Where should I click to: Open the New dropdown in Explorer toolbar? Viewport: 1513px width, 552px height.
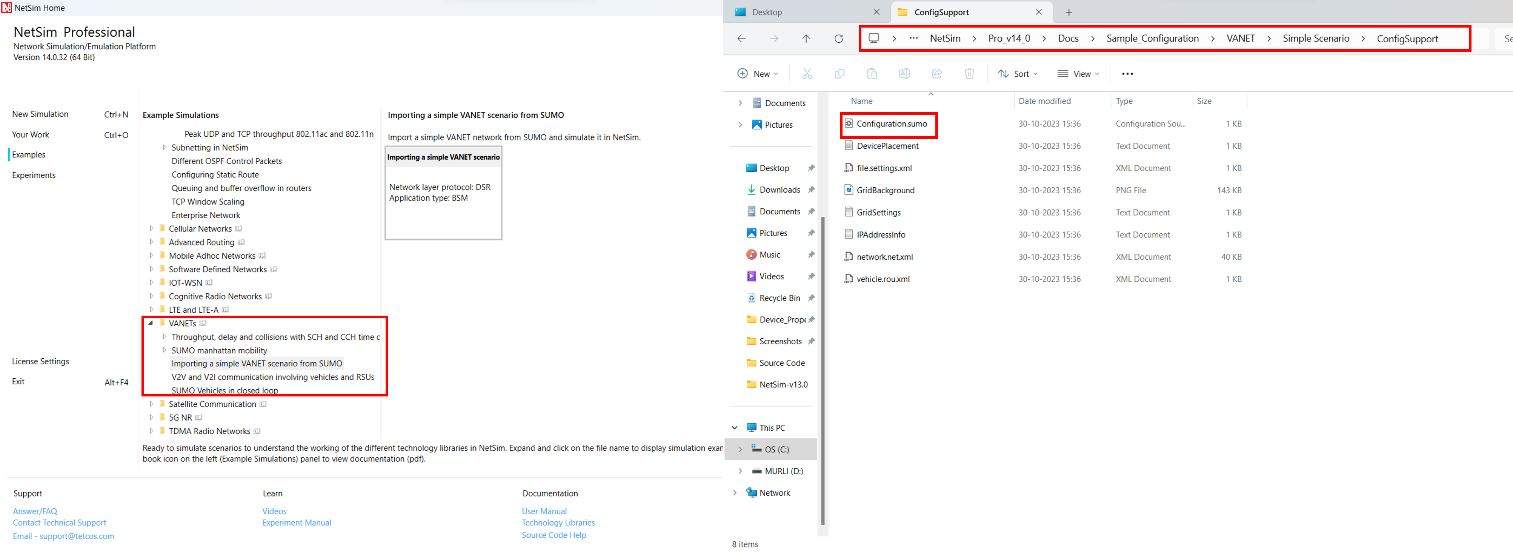[x=759, y=74]
